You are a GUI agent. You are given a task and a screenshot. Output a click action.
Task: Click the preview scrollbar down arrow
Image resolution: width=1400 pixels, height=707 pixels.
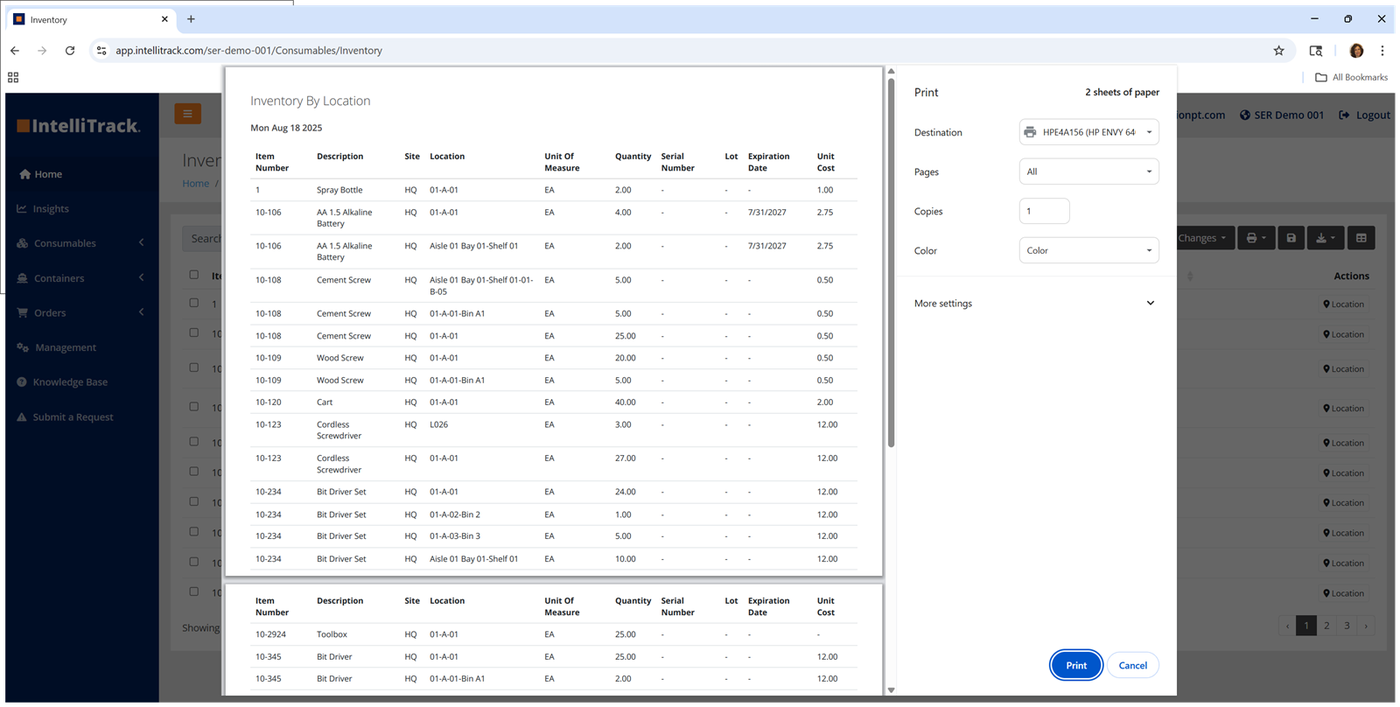(891, 690)
